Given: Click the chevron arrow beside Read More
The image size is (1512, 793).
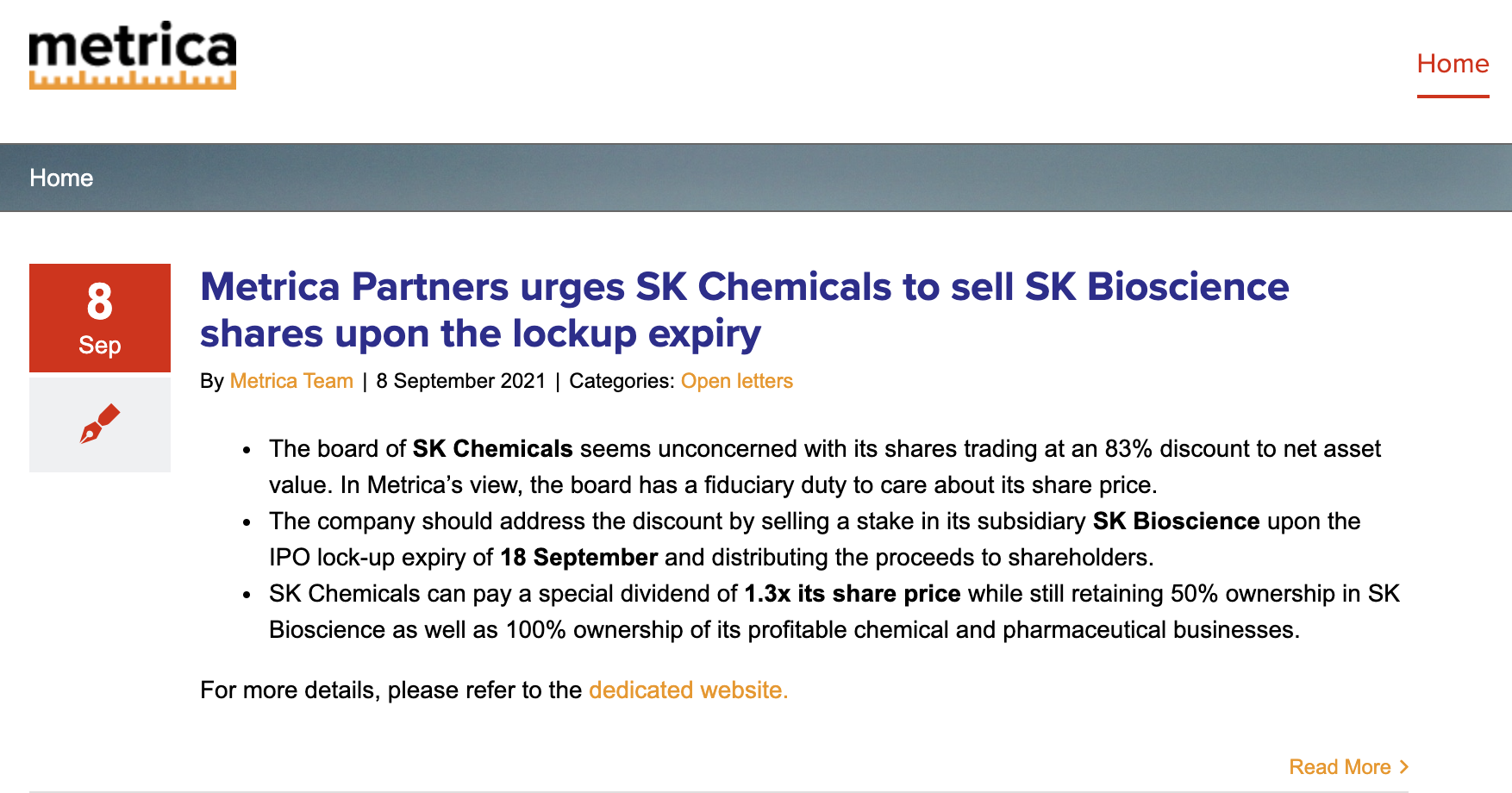Looking at the screenshot, I should pyautogui.click(x=1403, y=767).
